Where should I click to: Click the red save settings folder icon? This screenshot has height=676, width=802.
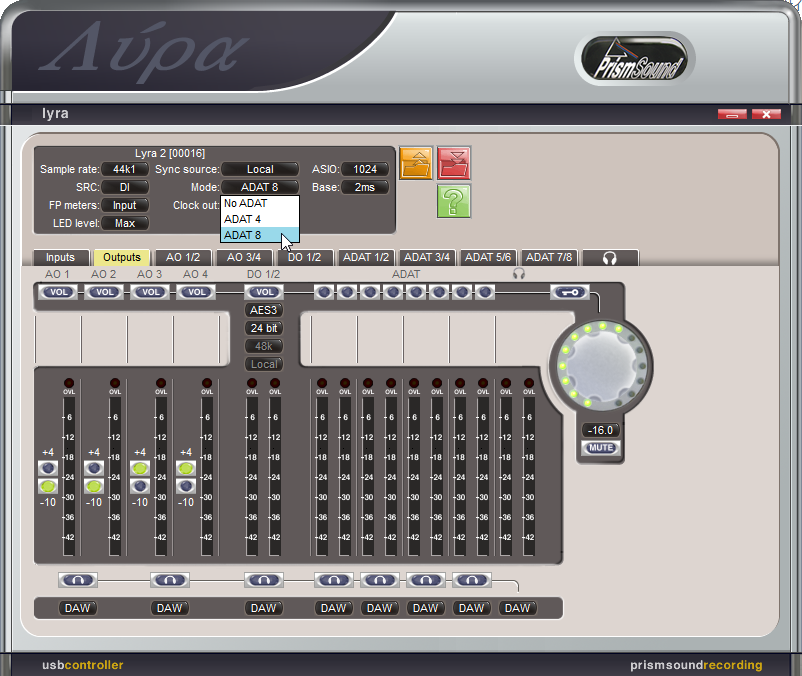pyautogui.click(x=454, y=163)
